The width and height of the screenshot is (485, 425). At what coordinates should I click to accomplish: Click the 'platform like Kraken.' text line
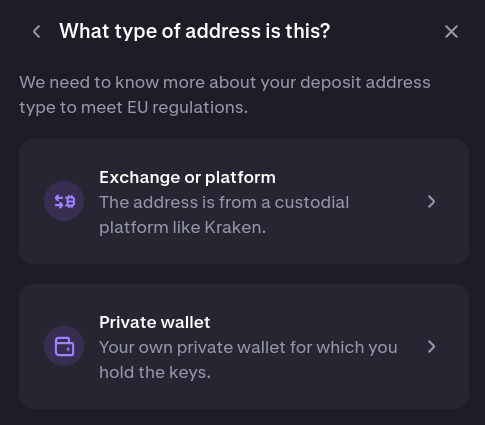click(182, 228)
